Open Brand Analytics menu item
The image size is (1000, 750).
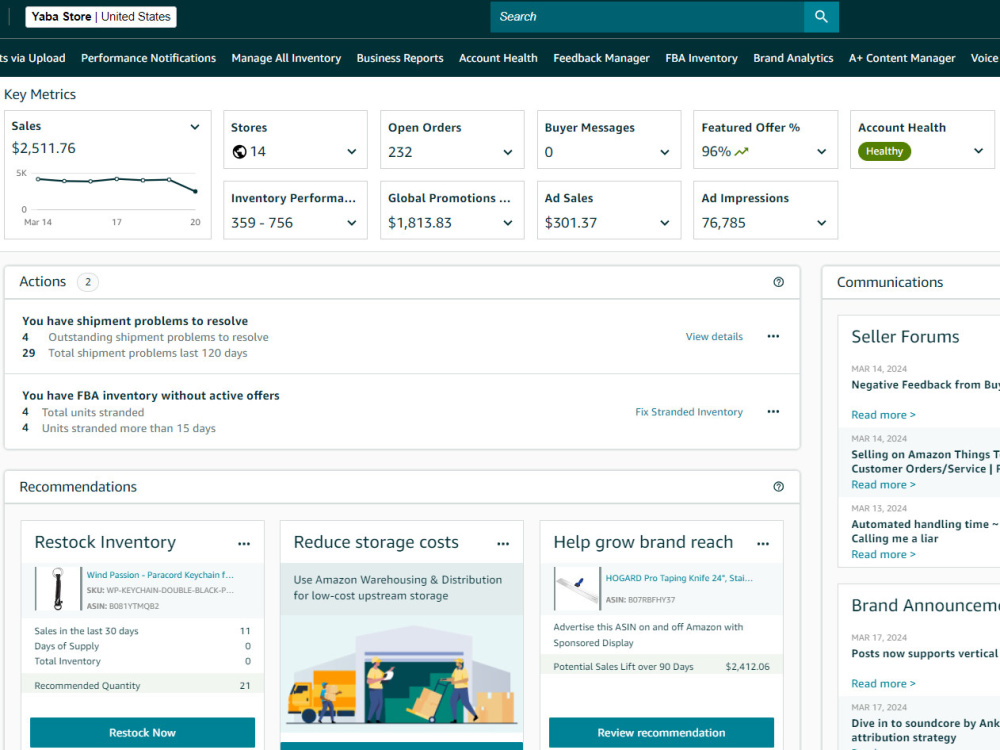point(793,58)
